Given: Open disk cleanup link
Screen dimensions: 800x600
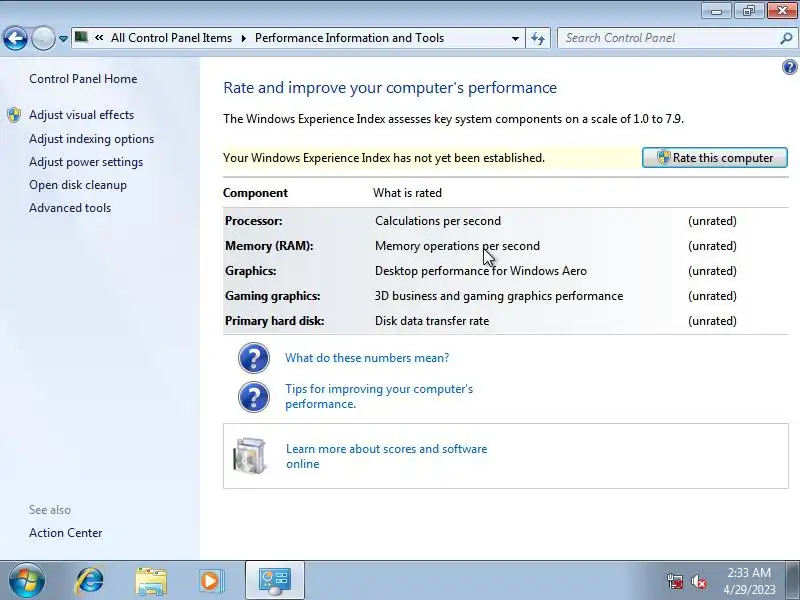Looking at the screenshot, I should [78, 185].
